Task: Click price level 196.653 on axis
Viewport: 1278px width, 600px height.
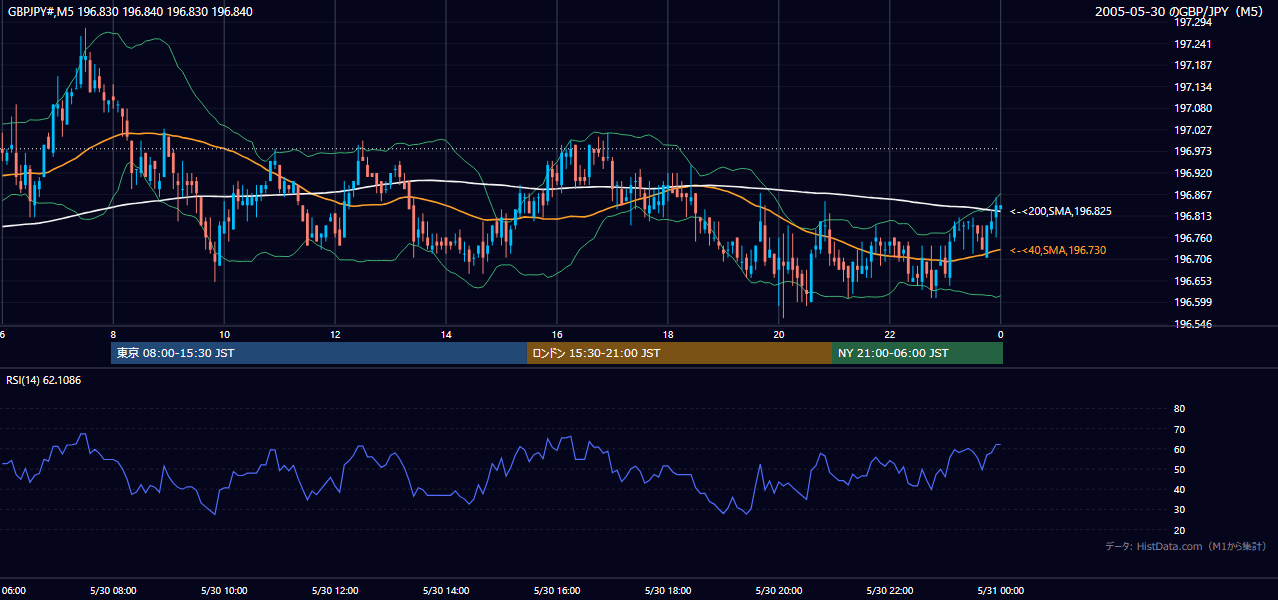Action: pyautogui.click(x=1193, y=281)
